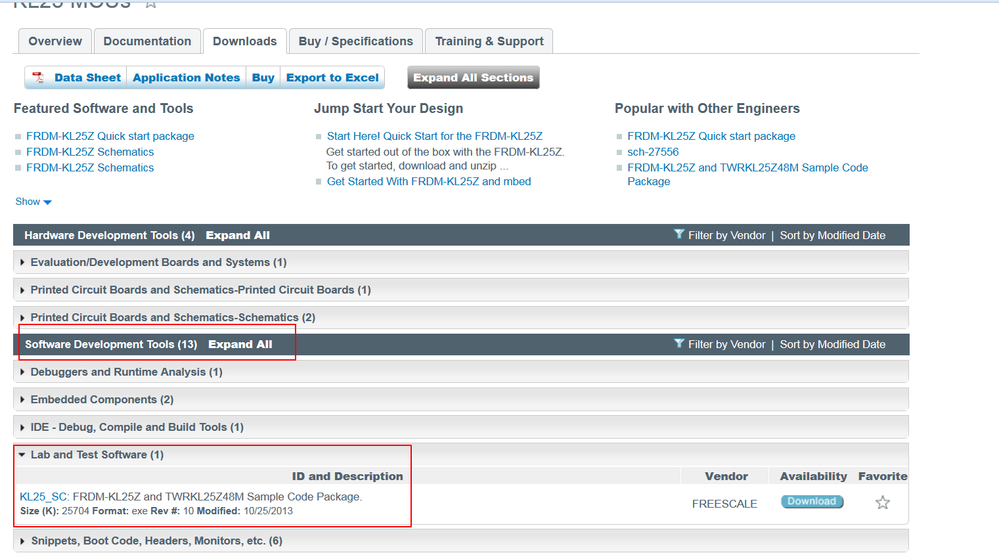Open Get Started With FRDM-KL25Z and mbed
The height and width of the screenshot is (553, 999).
tap(428, 182)
